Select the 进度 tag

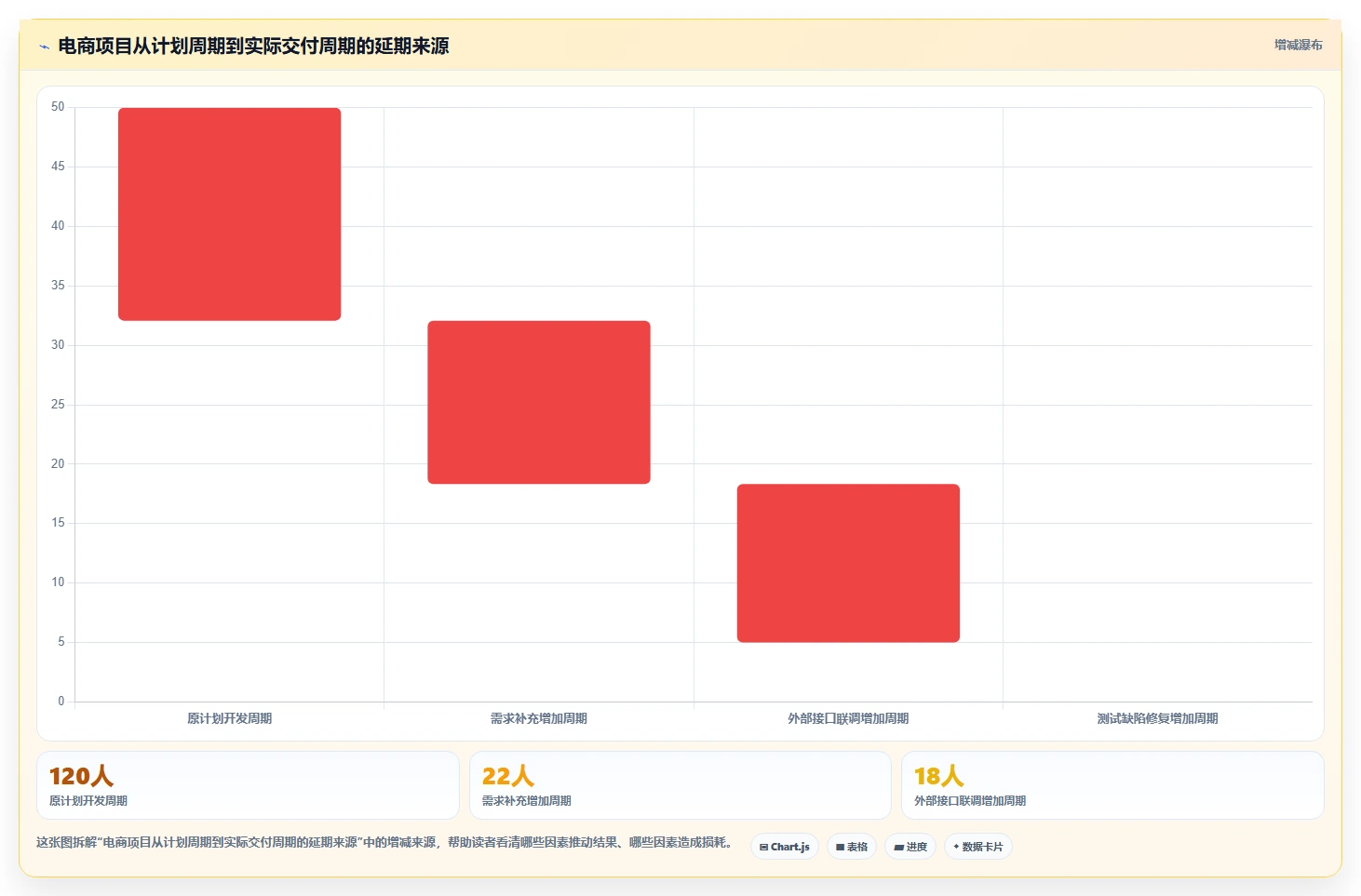(910, 847)
